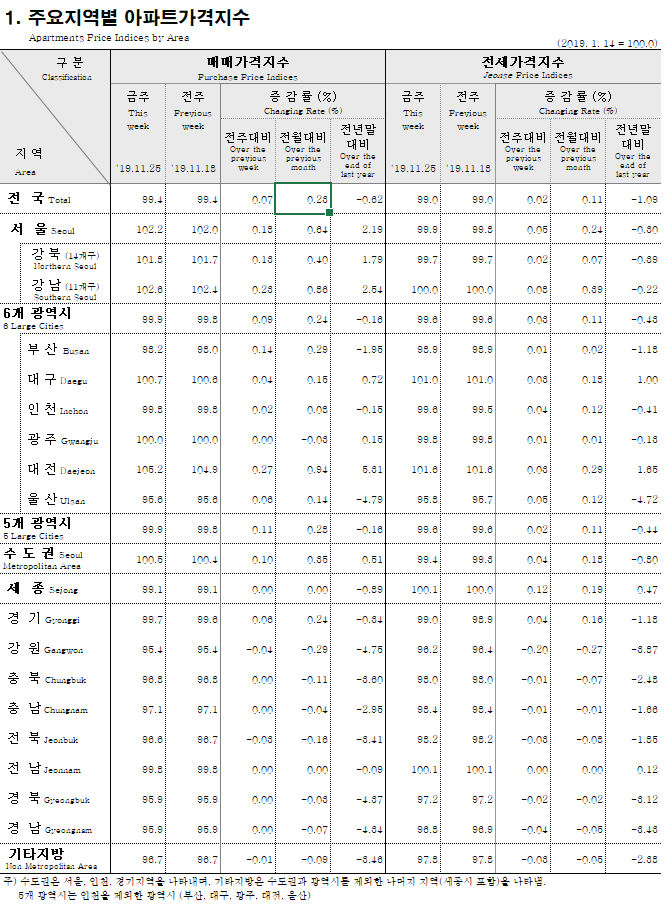Click the '강원 Gangwon' row label

click(45, 649)
